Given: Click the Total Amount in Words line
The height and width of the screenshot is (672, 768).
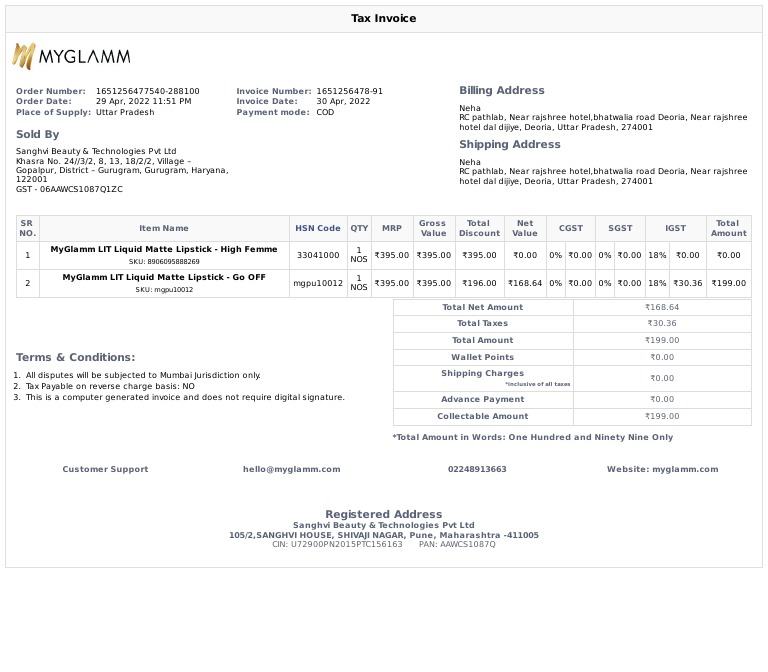Looking at the screenshot, I should (532, 437).
